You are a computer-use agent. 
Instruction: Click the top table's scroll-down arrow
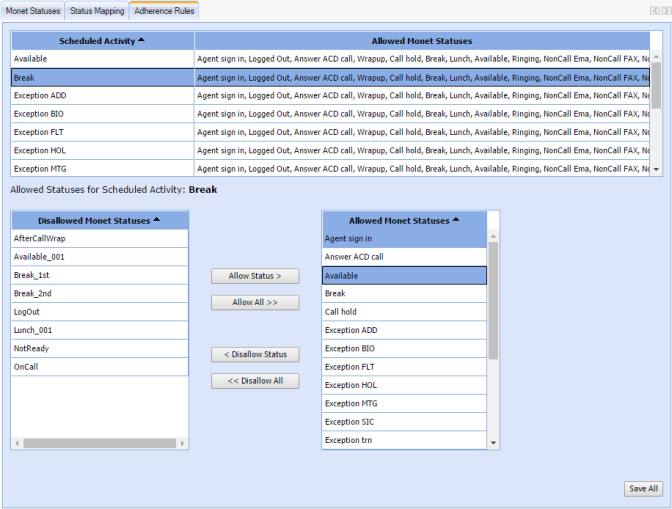click(656, 170)
